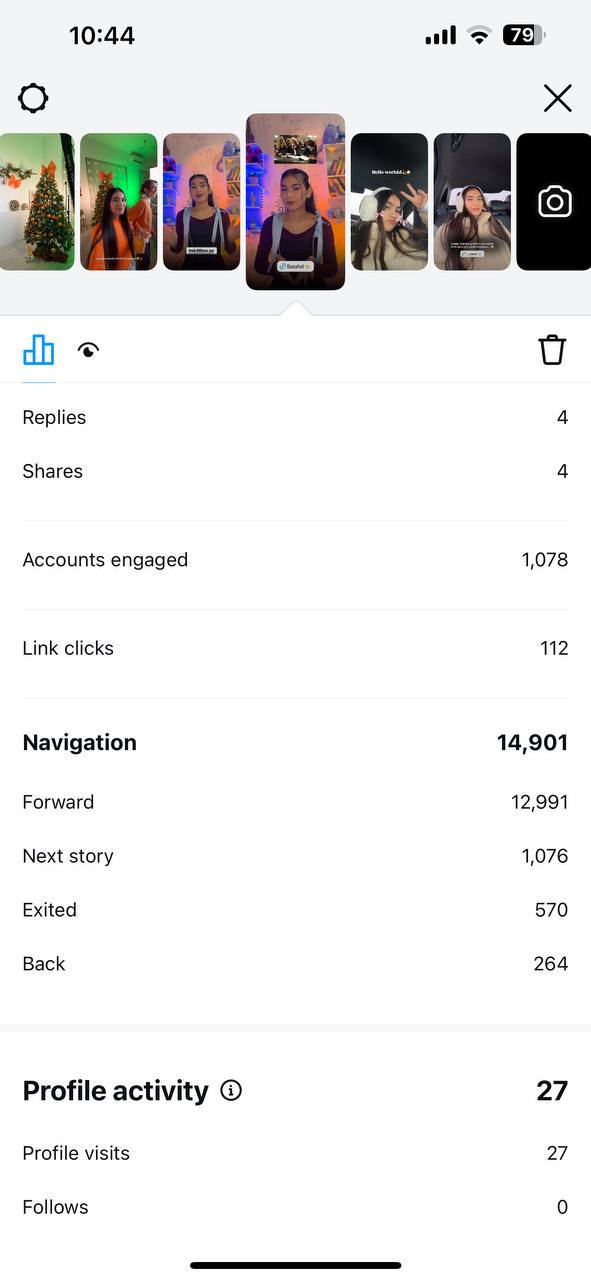This screenshot has width=591, height=1280.
Task: Delete the story with trash icon
Action: click(552, 350)
